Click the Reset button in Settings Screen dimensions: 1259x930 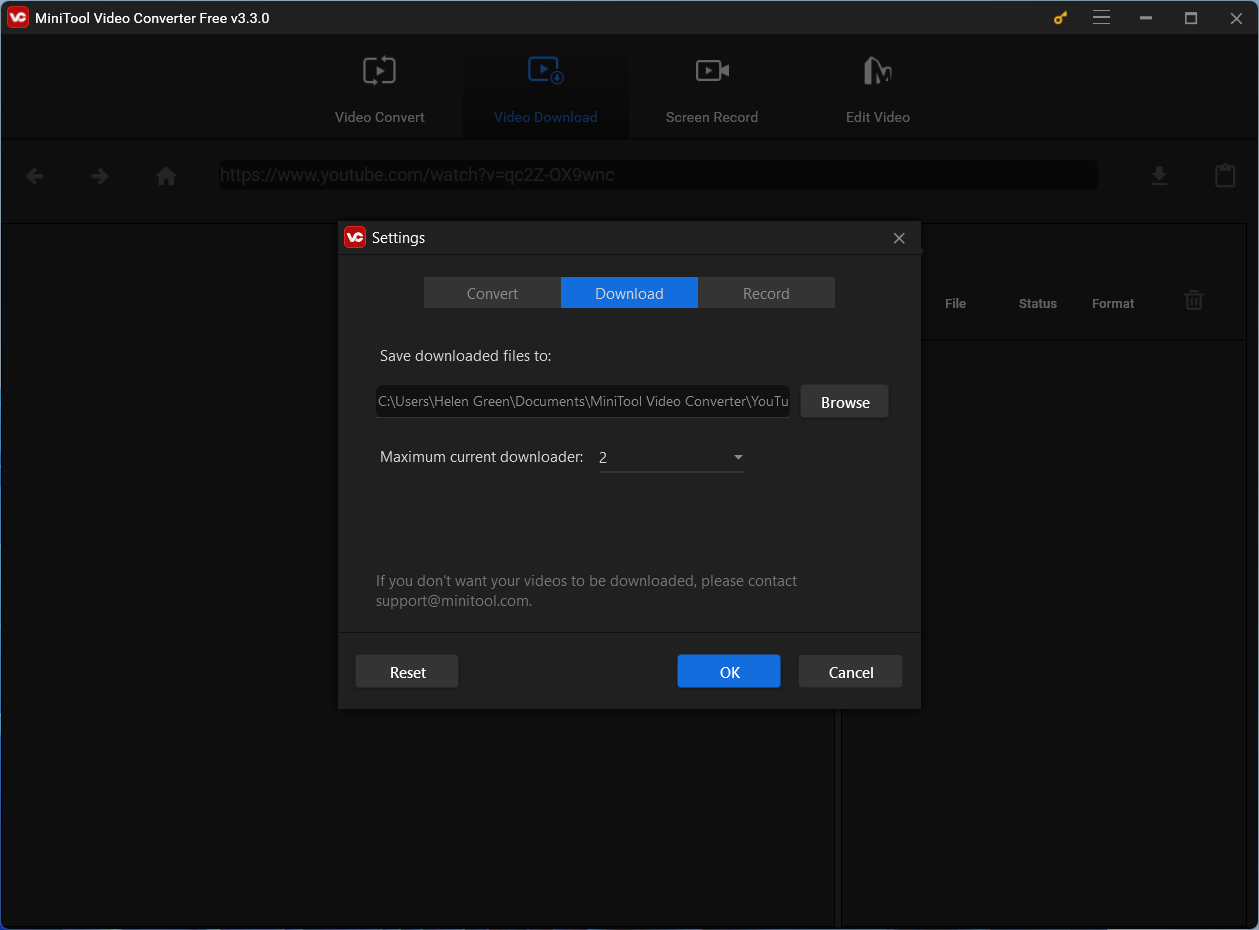pos(406,671)
